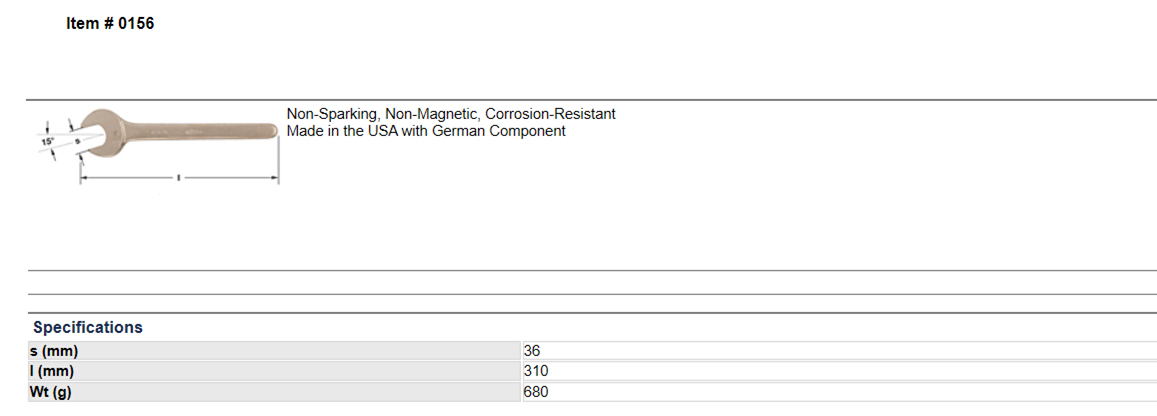Viewport: 1157px width, 416px height.
Task: Click the value 36 in specifications
Action: tap(532, 351)
